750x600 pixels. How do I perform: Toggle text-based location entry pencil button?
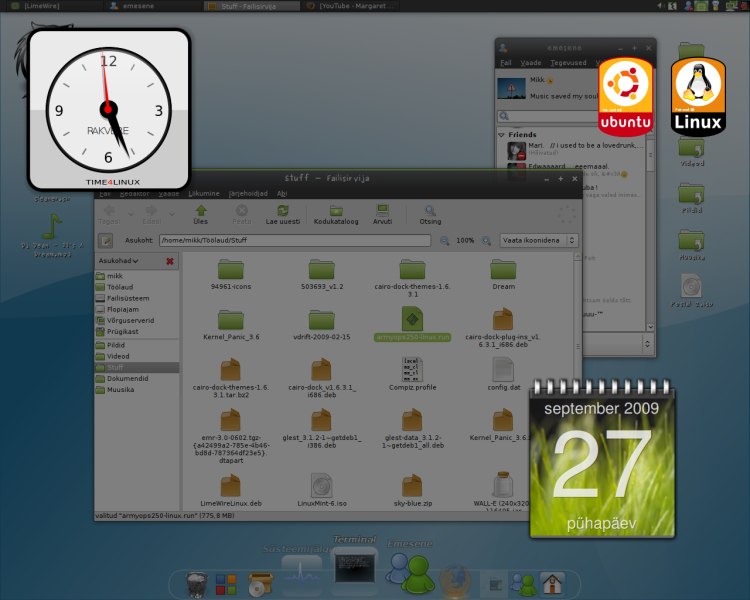pyautogui.click(x=105, y=241)
